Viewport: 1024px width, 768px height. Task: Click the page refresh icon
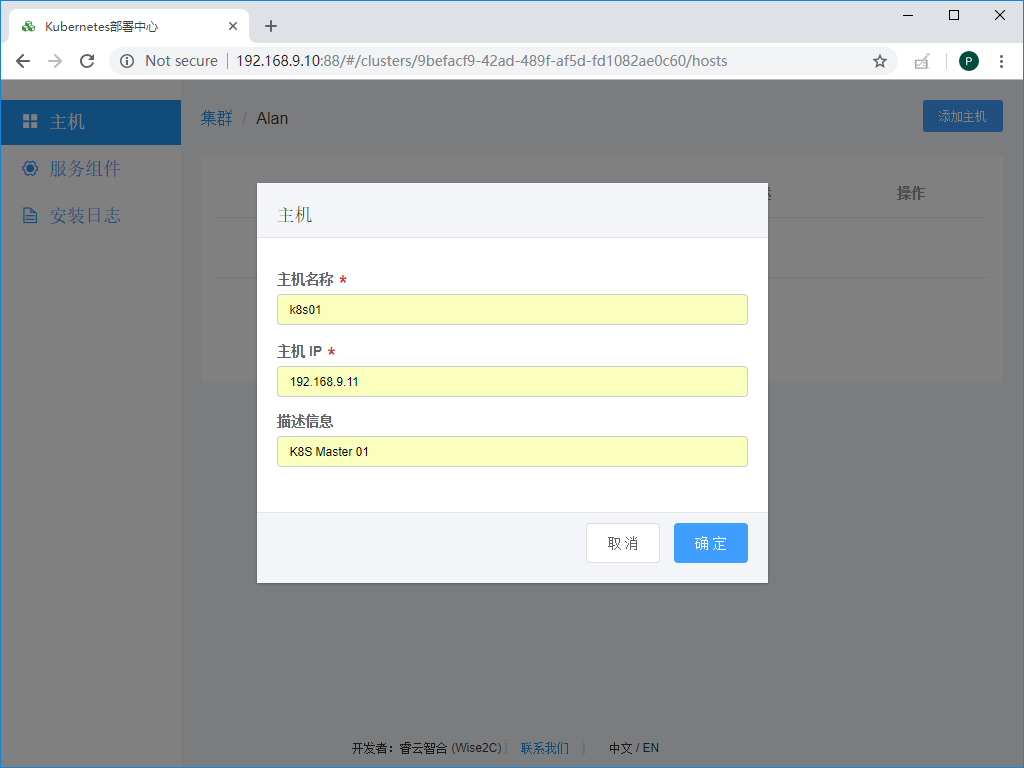click(87, 61)
